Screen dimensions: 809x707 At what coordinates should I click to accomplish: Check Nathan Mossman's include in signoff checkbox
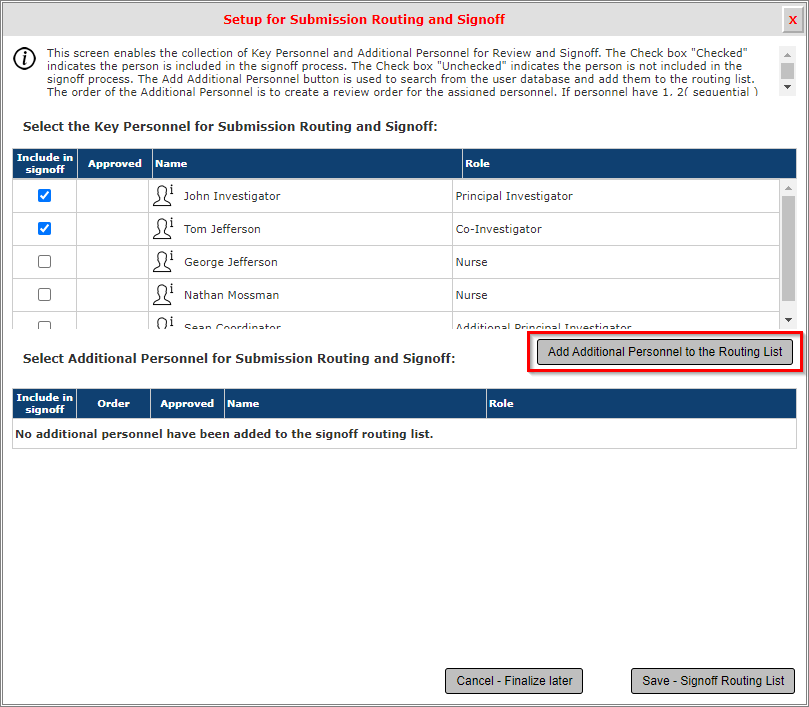click(x=44, y=295)
